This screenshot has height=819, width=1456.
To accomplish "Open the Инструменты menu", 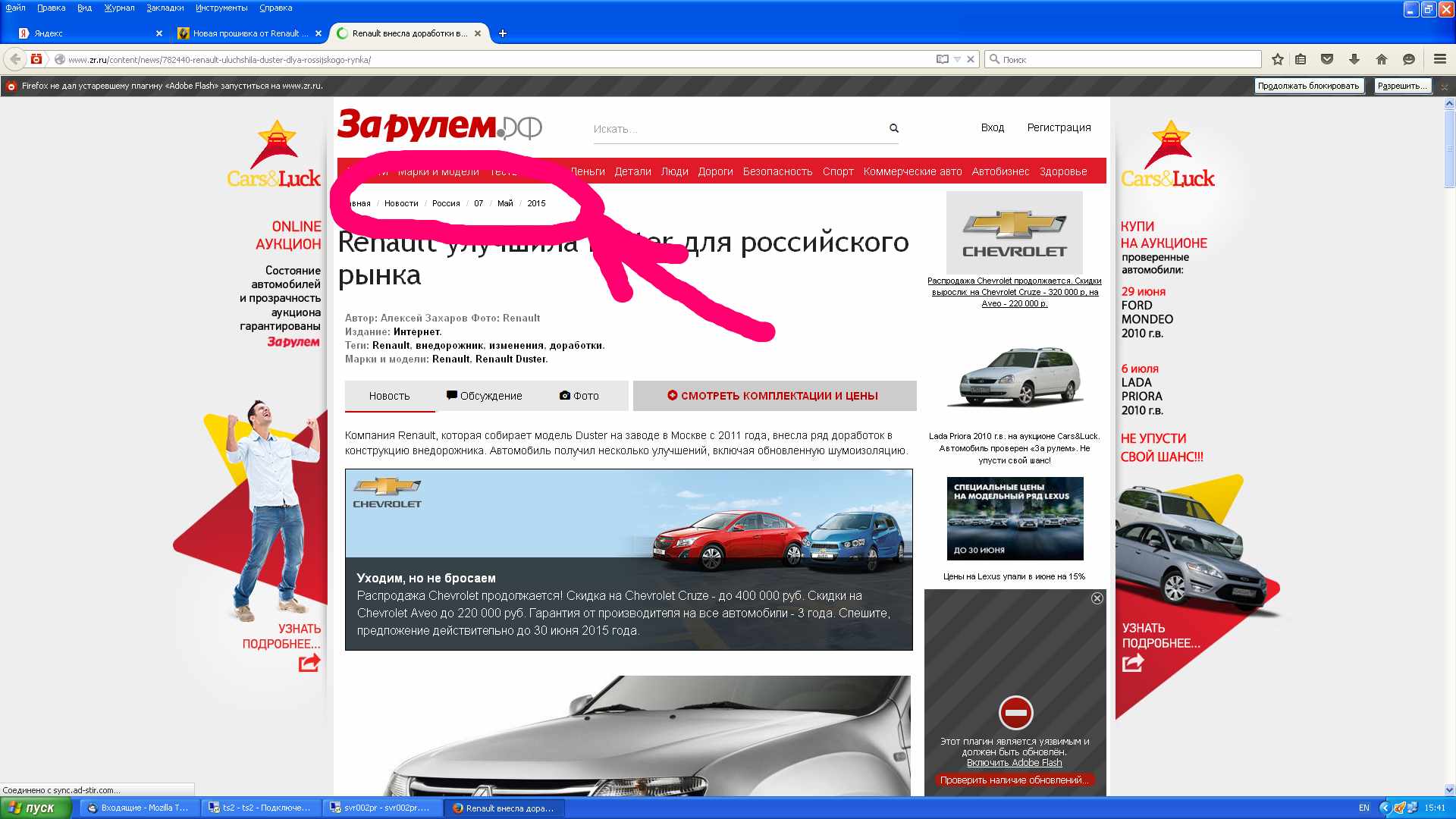I will tap(221, 8).
